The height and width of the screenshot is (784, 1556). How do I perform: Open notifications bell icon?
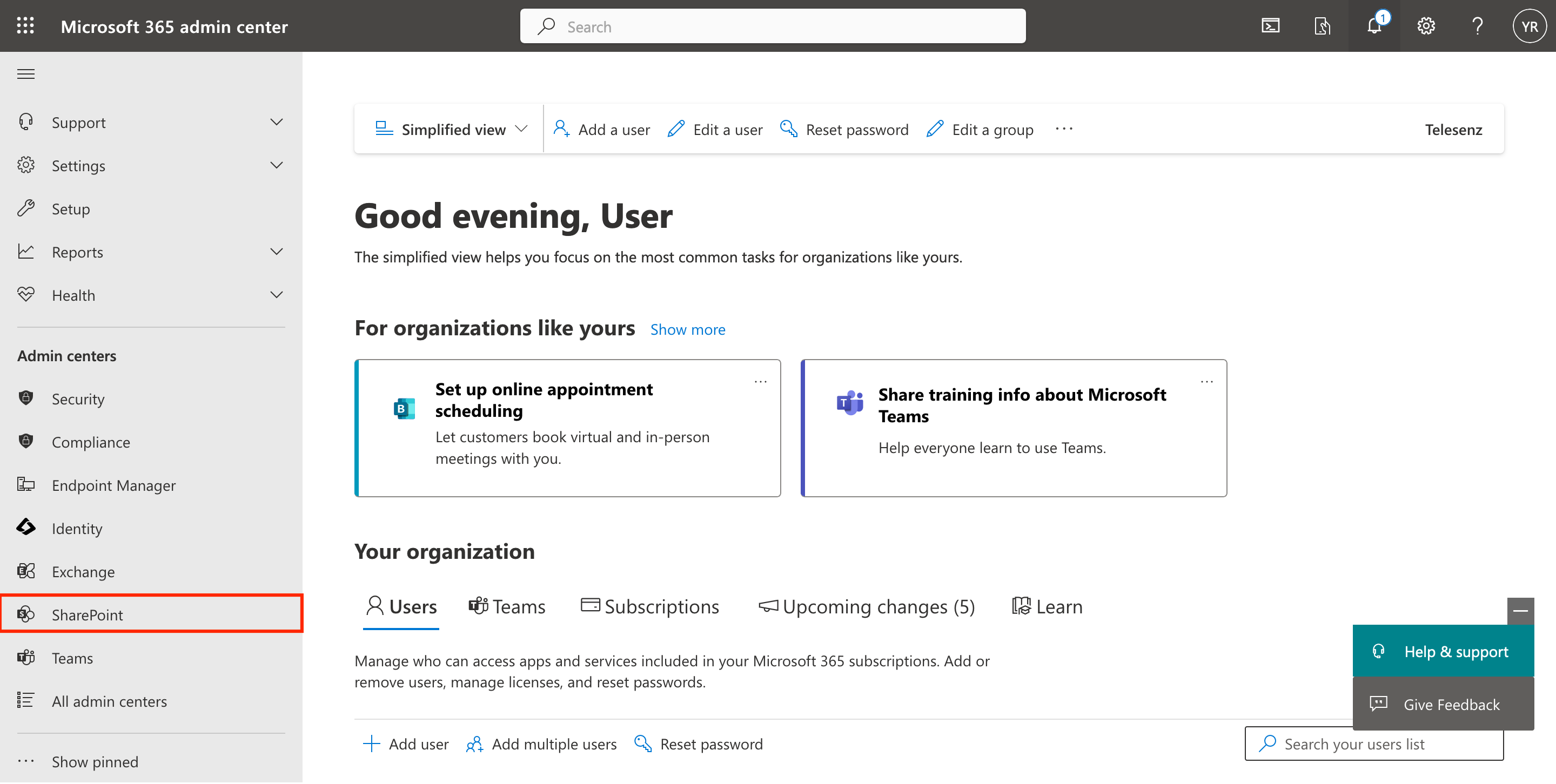pos(1374,26)
